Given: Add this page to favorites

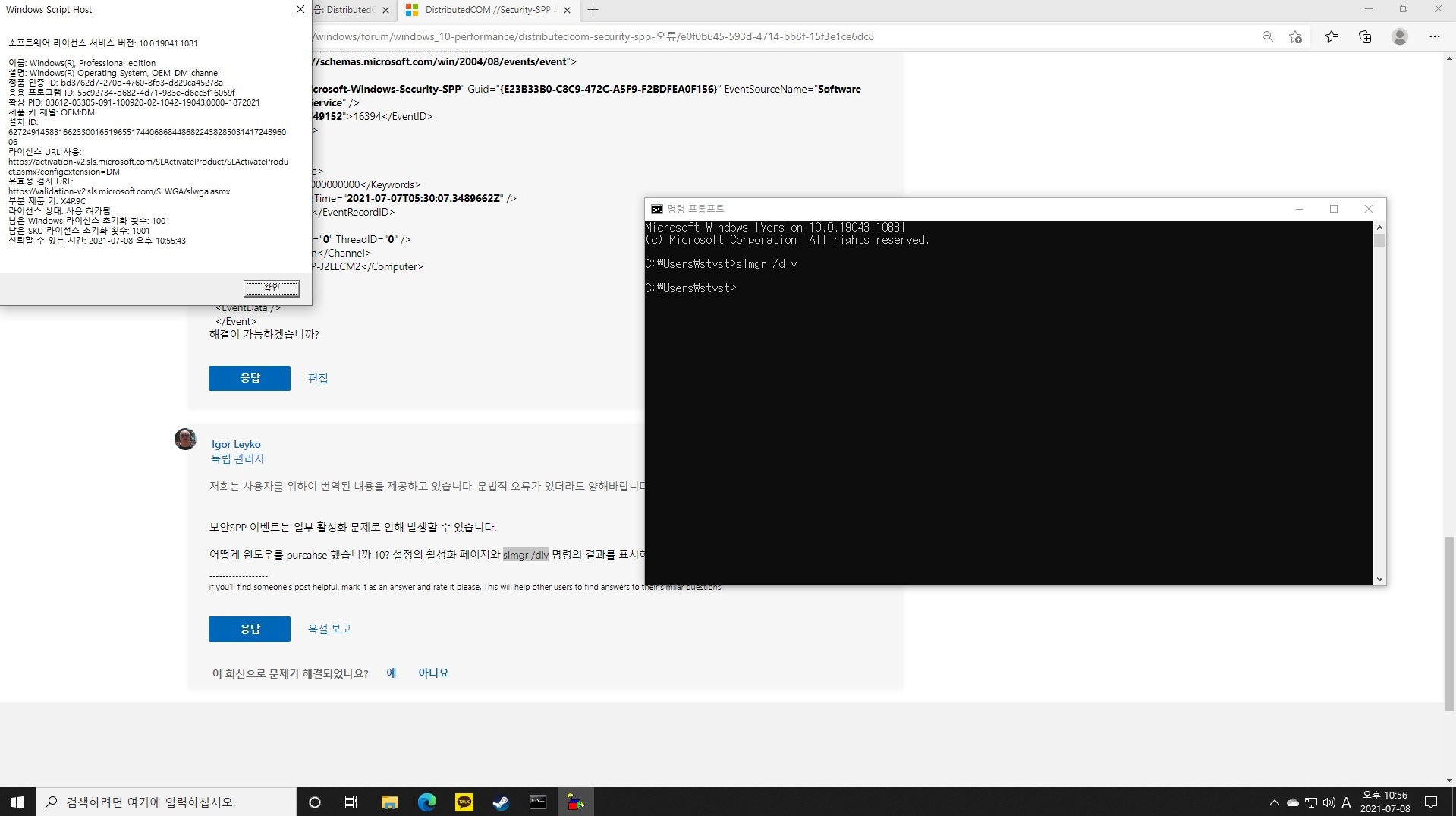Looking at the screenshot, I should [x=1295, y=36].
